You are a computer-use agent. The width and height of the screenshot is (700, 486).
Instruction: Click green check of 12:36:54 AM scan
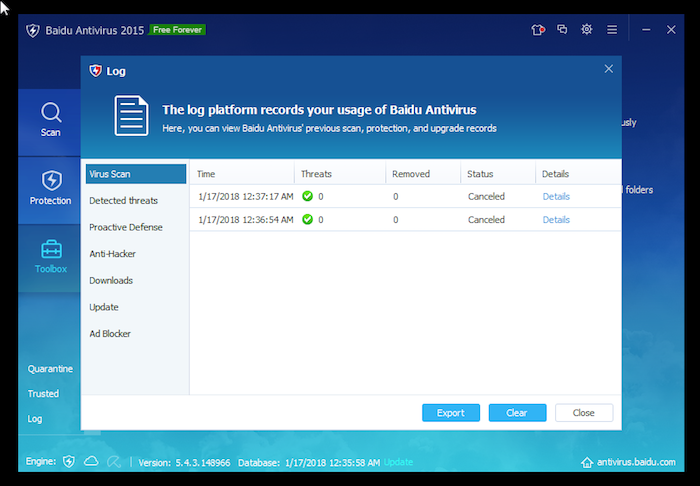(x=307, y=219)
